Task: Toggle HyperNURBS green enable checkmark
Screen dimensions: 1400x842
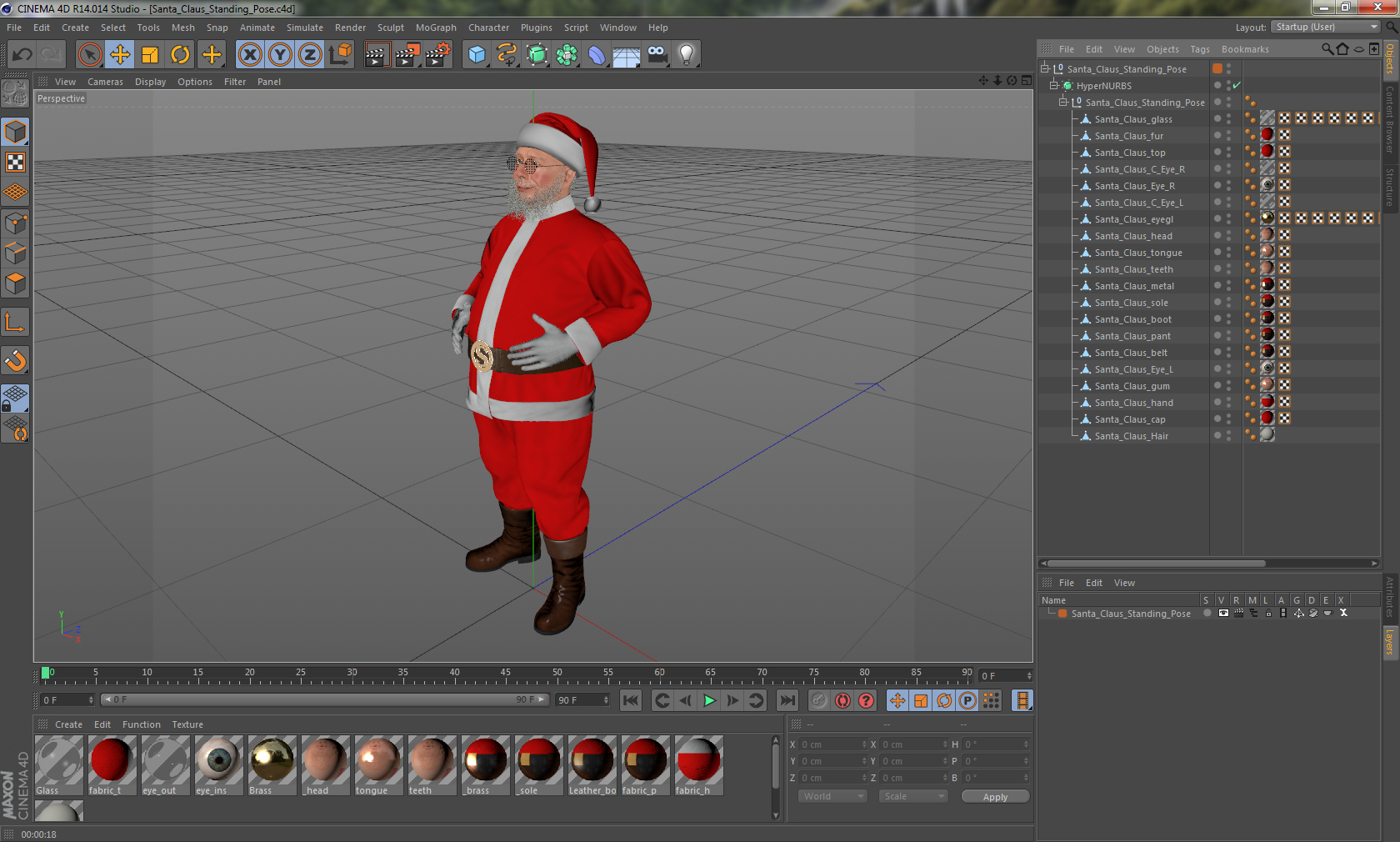Action: click(x=1237, y=85)
